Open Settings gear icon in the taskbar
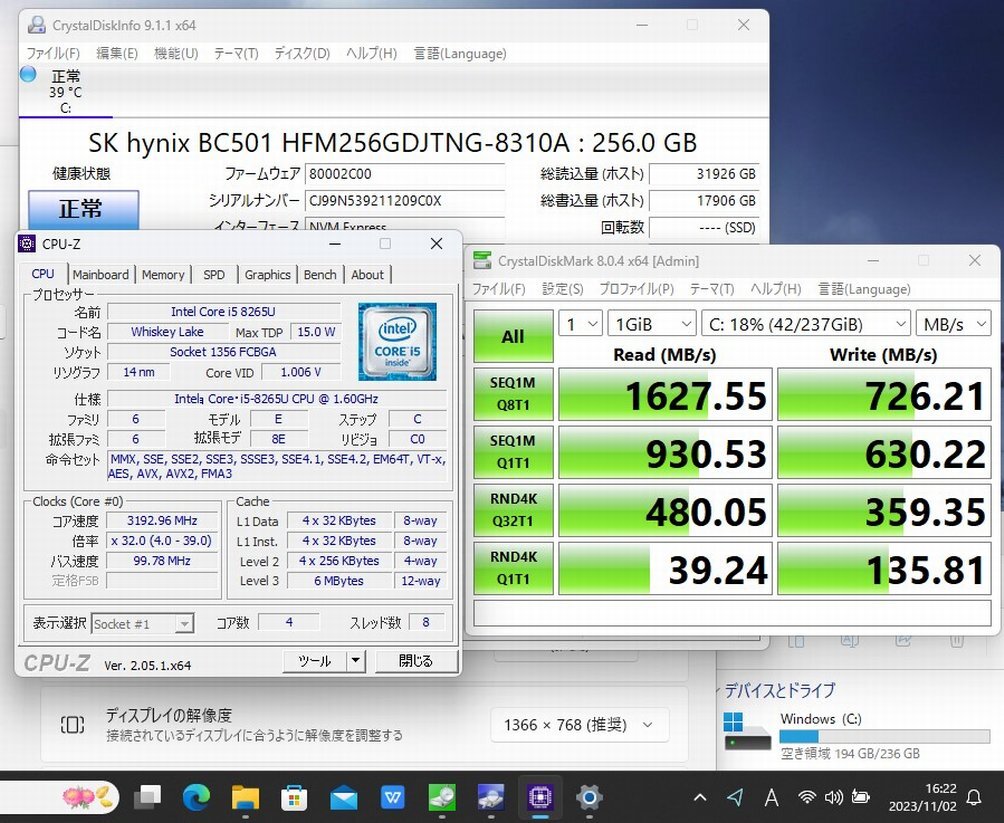Screen dimensions: 1004x823 (589, 797)
